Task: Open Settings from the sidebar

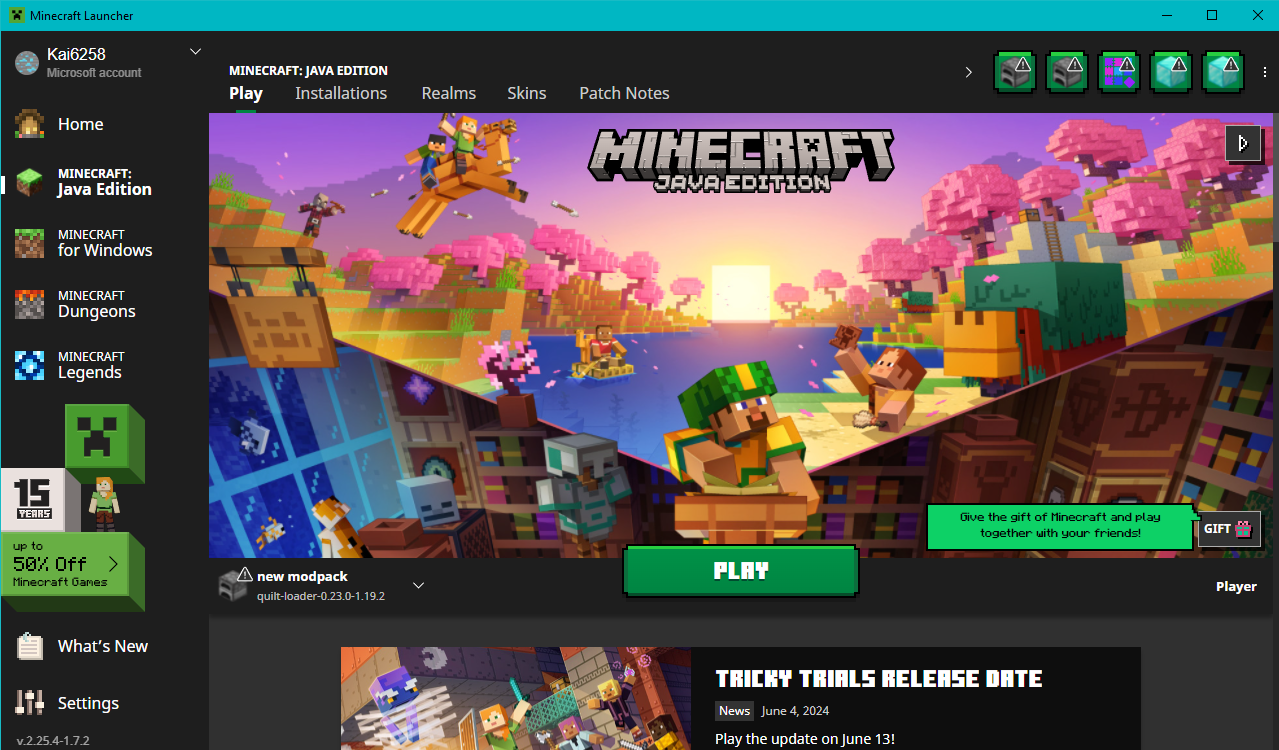Action: 104,703
